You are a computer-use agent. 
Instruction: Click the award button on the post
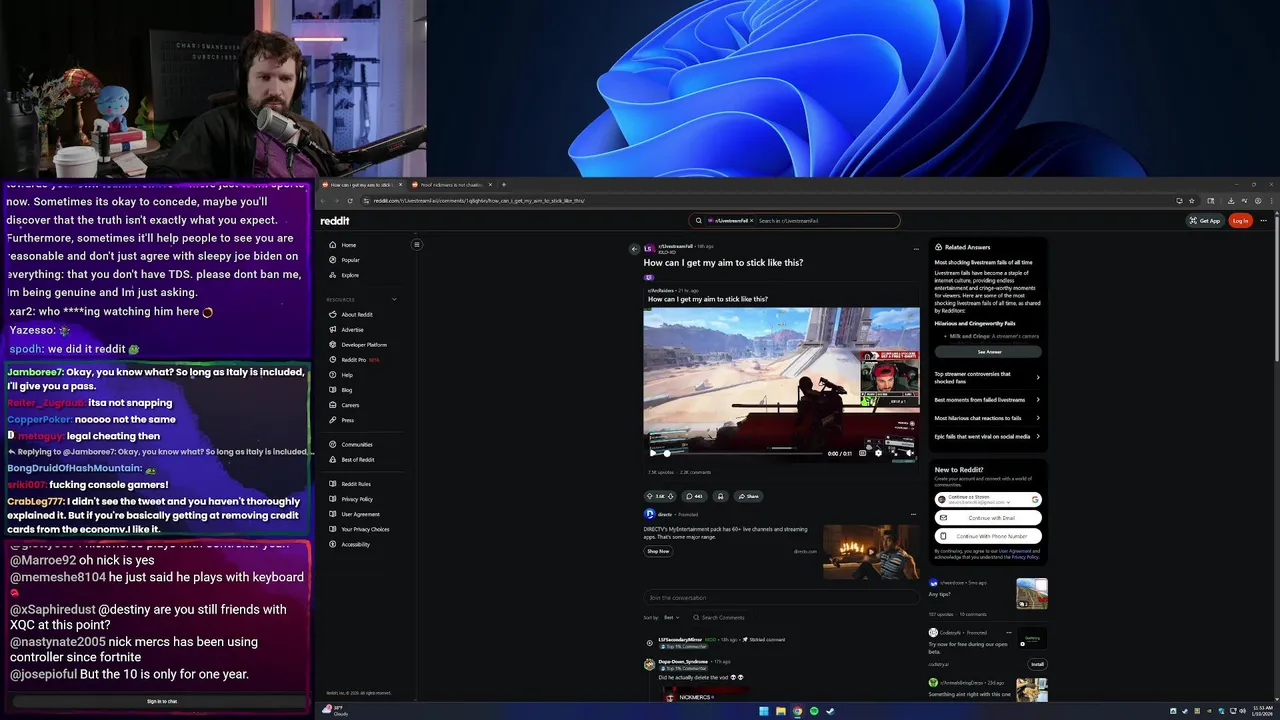pyautogui.click(x=720, y=496)
